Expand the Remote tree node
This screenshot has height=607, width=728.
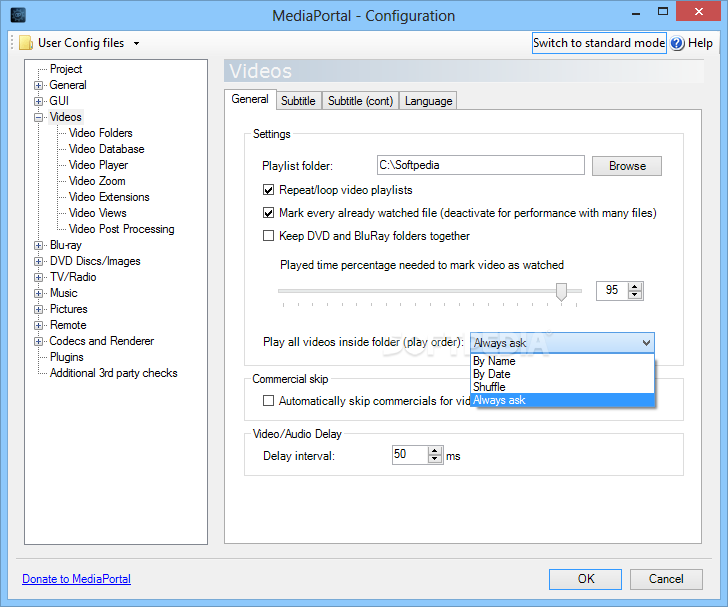[x=39, y=325]
